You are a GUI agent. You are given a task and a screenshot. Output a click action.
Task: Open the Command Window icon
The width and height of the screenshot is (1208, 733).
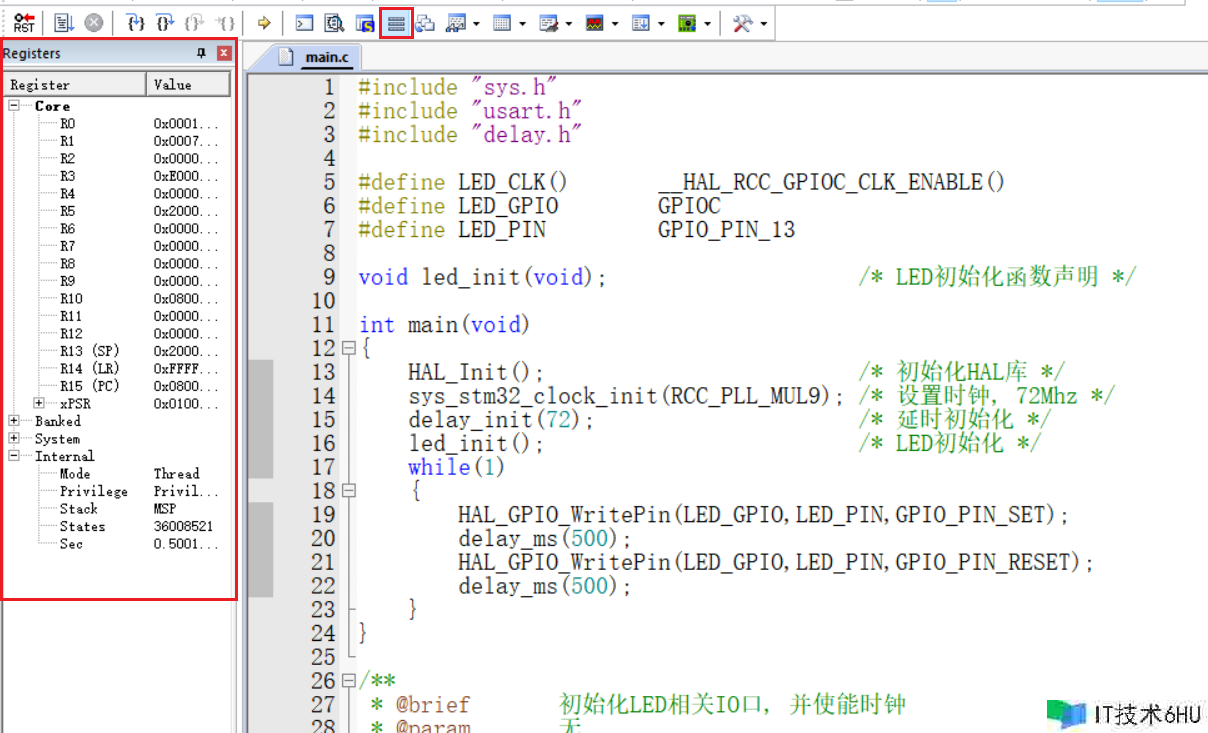point(304,23)
